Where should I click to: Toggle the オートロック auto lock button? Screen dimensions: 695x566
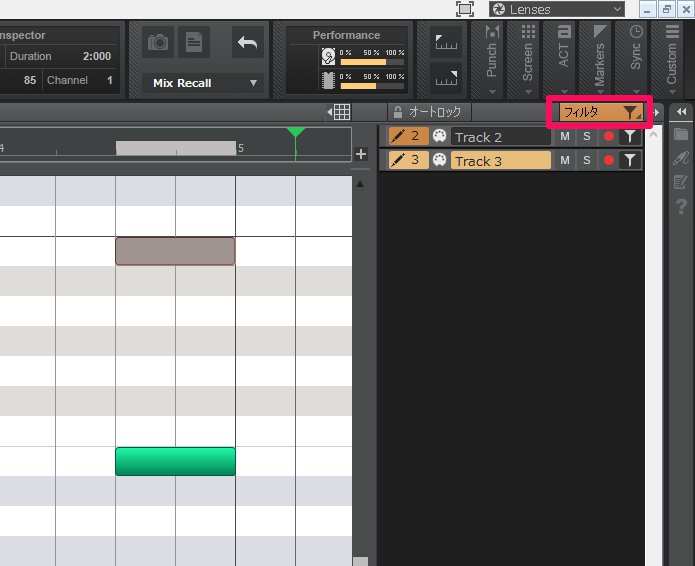point(429,112)
